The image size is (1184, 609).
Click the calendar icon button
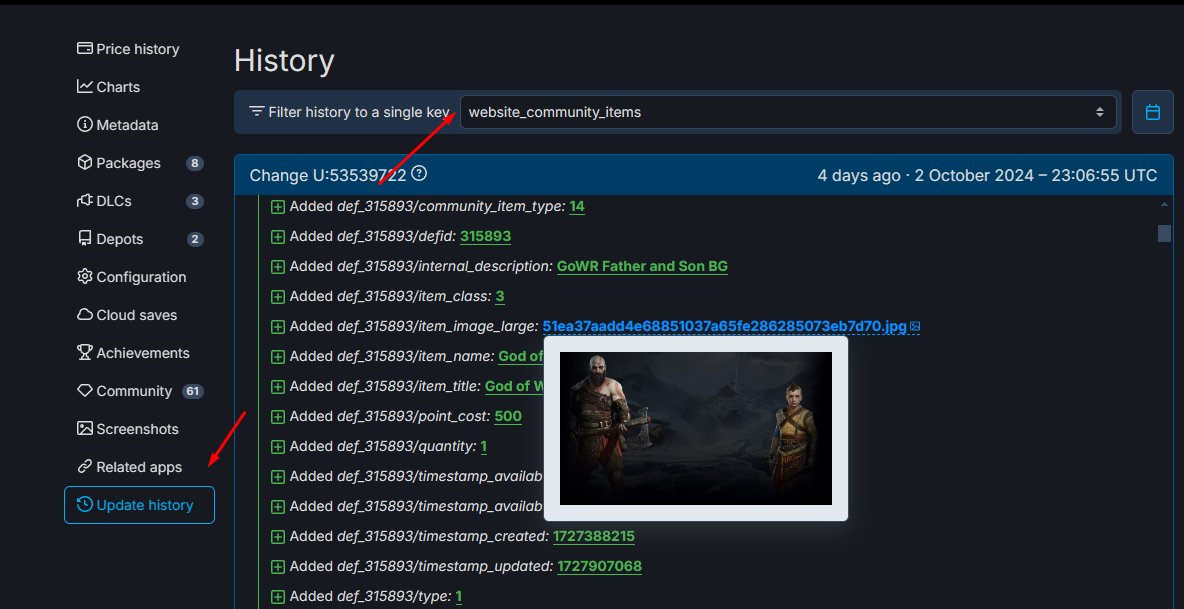(1152, 112)
